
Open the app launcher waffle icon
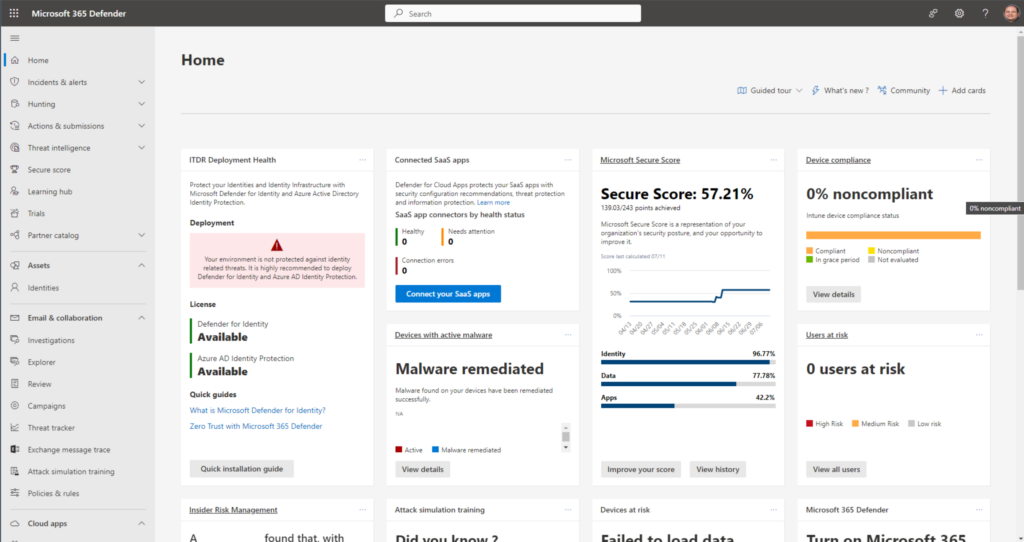[x=14, y=13]
